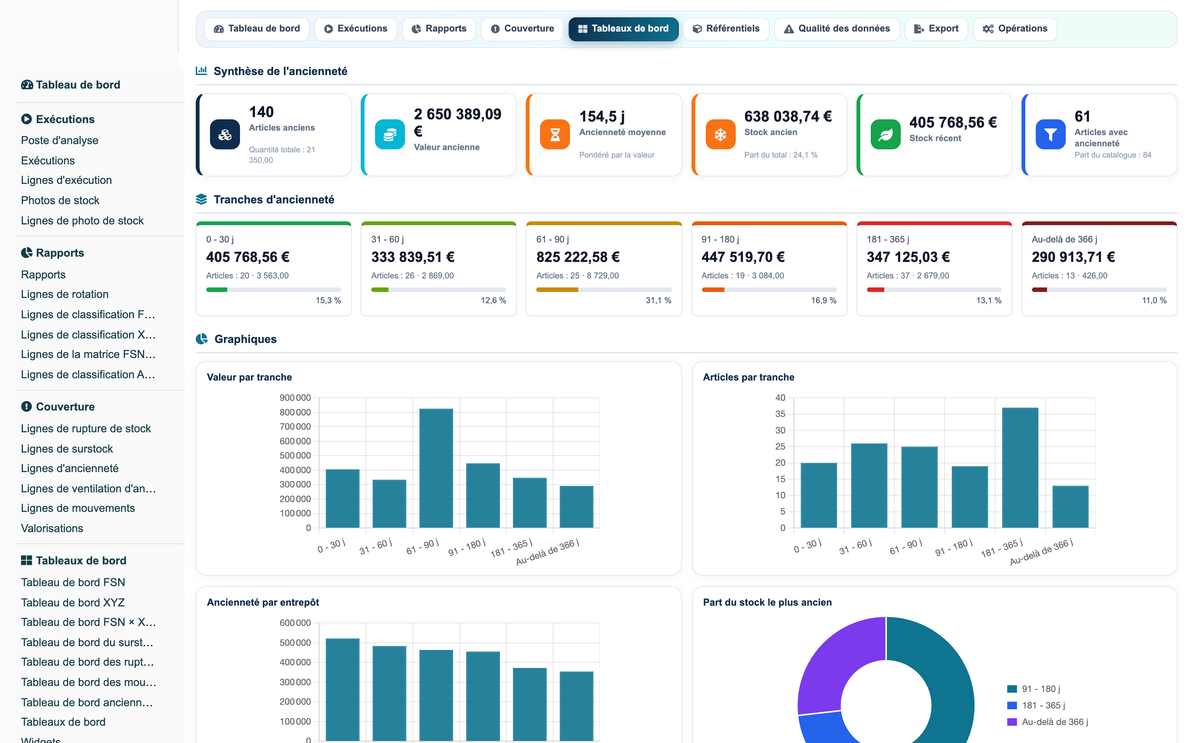Viewport: 1200px width, 743px height.
Task: Open Tableau de bord du surstock link
Action: 88,643
